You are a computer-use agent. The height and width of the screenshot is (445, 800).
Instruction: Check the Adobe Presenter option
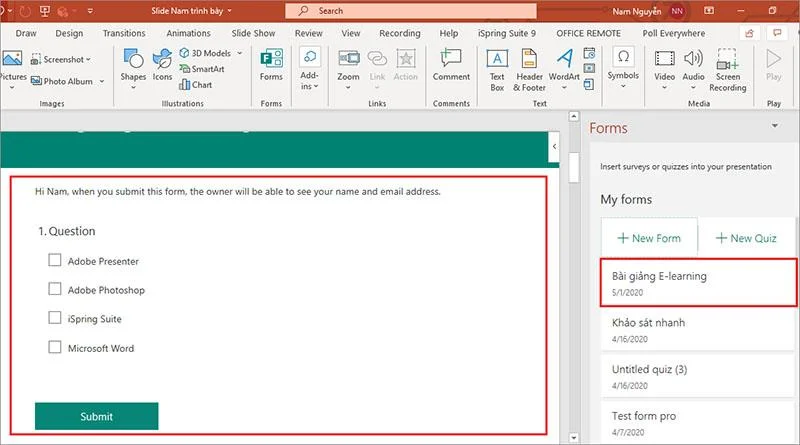coord(55,260)
